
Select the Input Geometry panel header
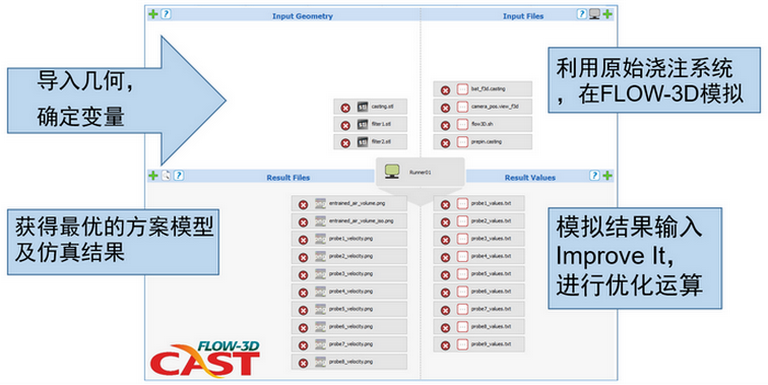click(x=302, y=16)
